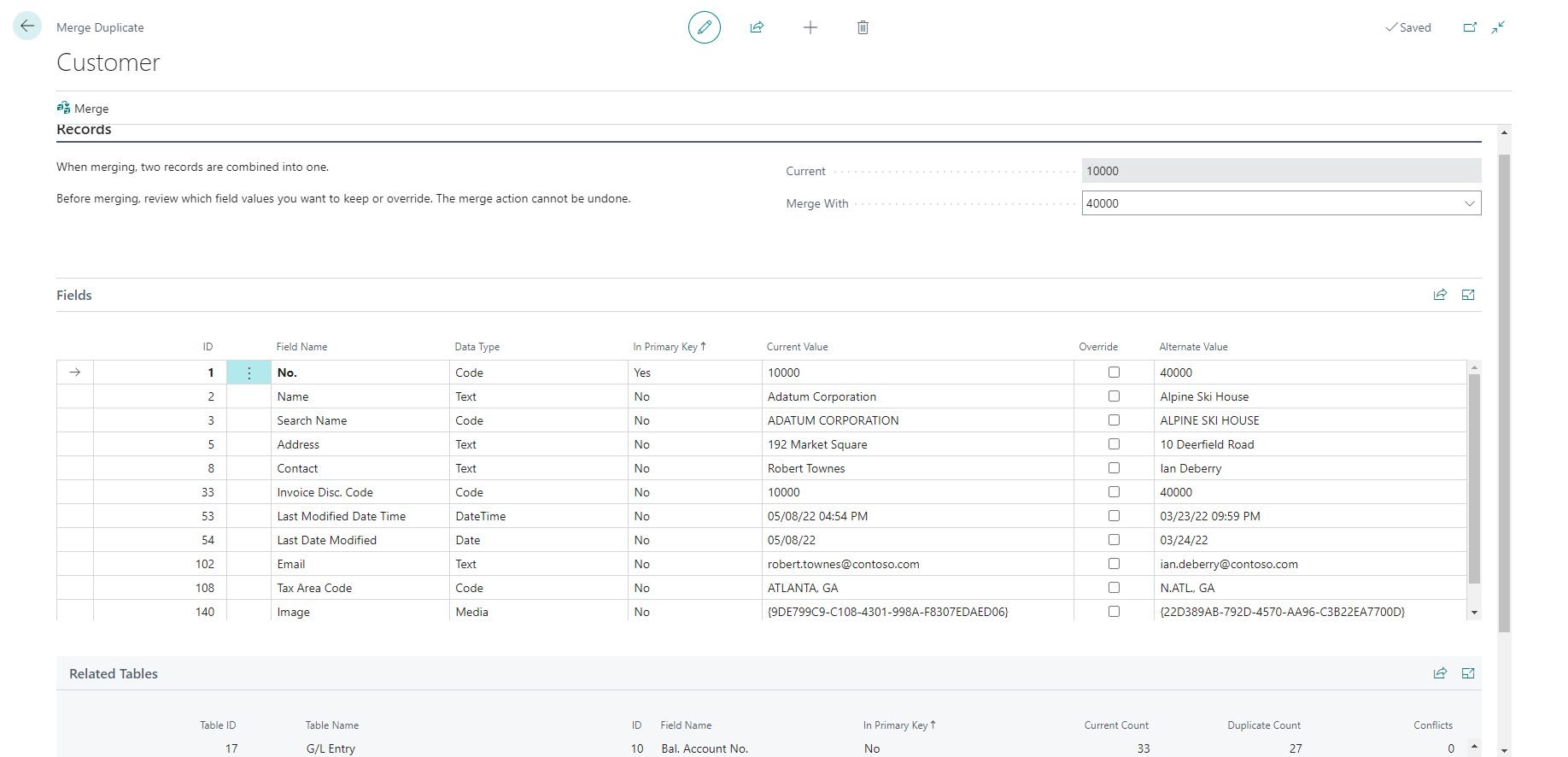Click the Merge action icon
This screenshot has height=757, width=1568.
click(63, 108)
